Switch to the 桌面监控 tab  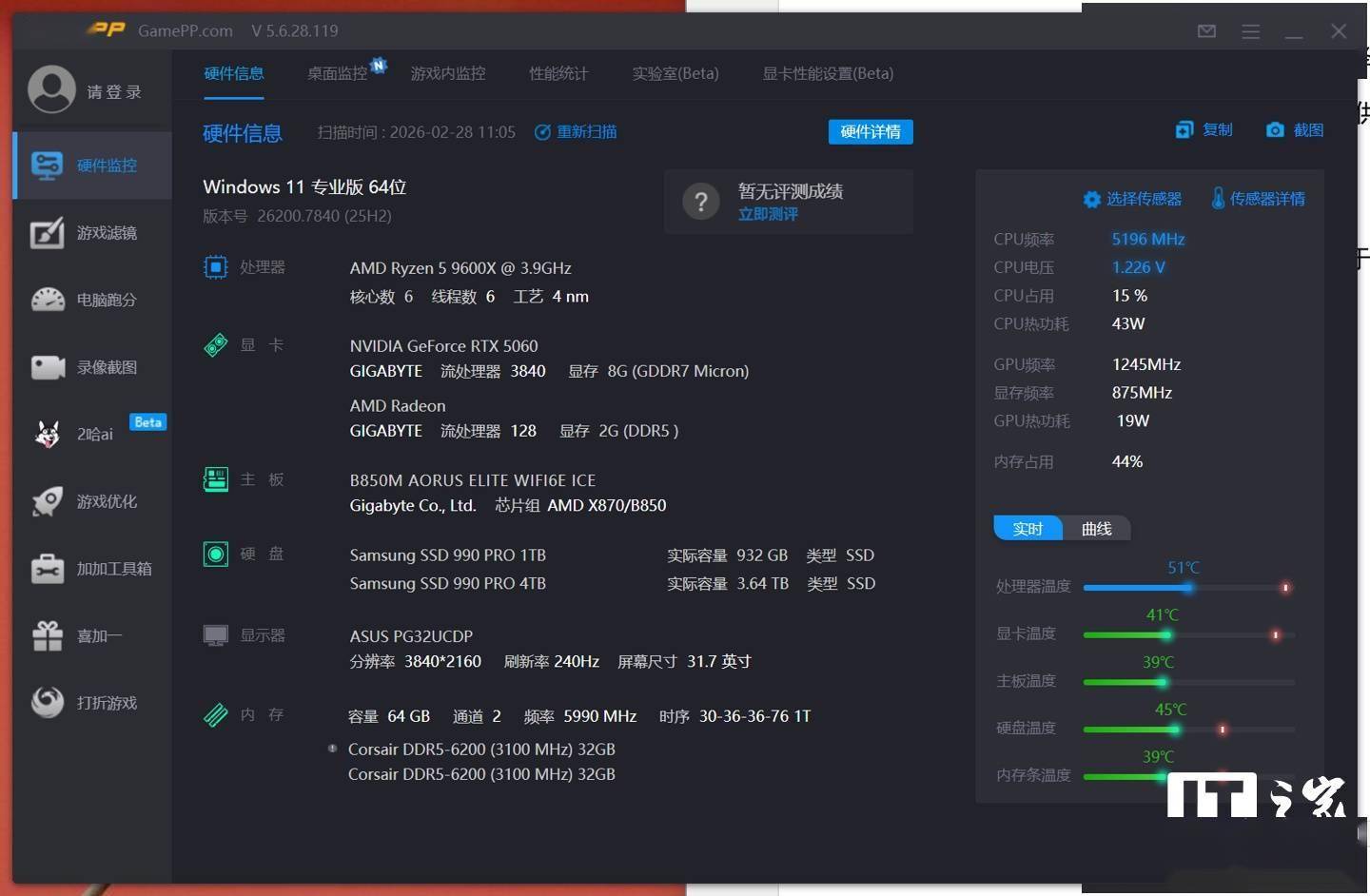[x=338, y=73]
